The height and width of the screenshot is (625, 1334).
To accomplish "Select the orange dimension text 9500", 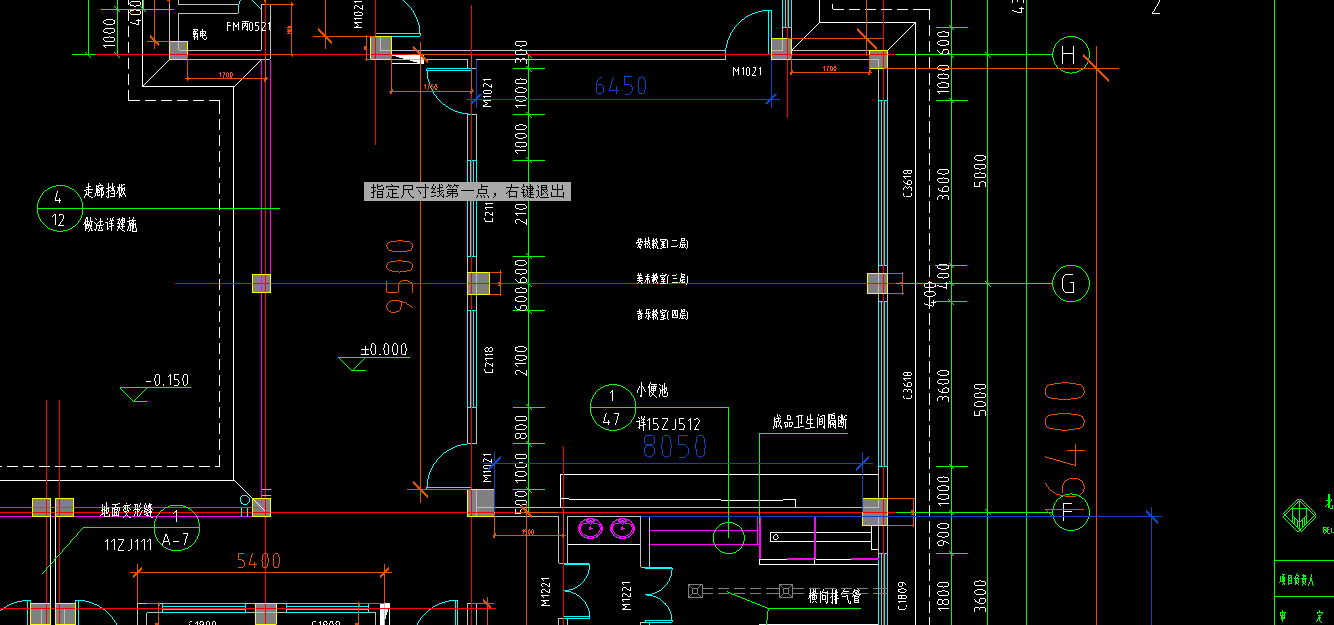I will 399,277.
